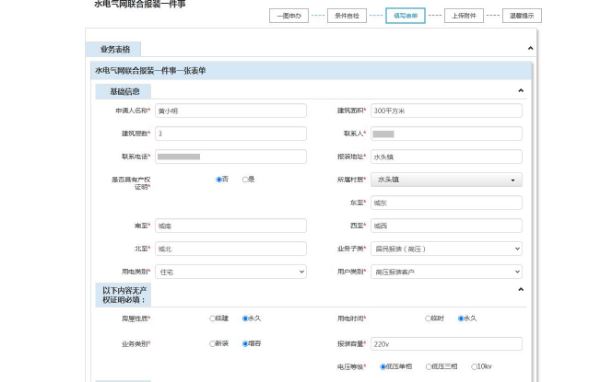This screenshot has width=600, height=382.
Task: Go to the 温馨提示 step
Action: (x=522, y=16)
